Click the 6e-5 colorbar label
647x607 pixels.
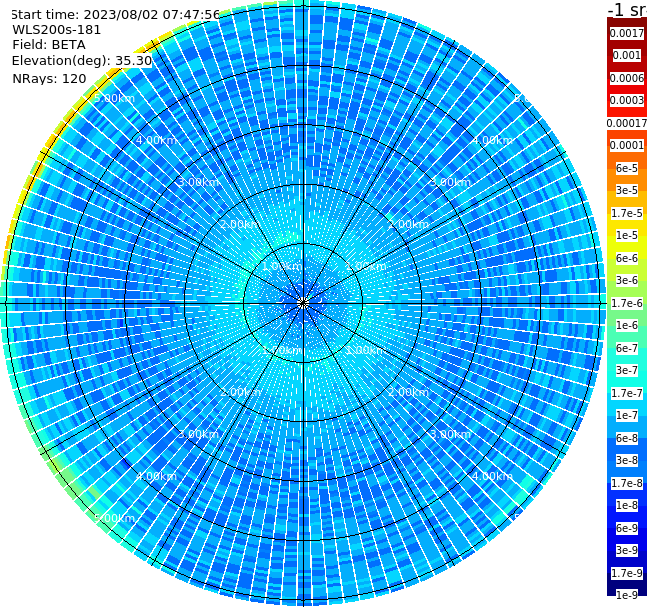tap(627, 168)
